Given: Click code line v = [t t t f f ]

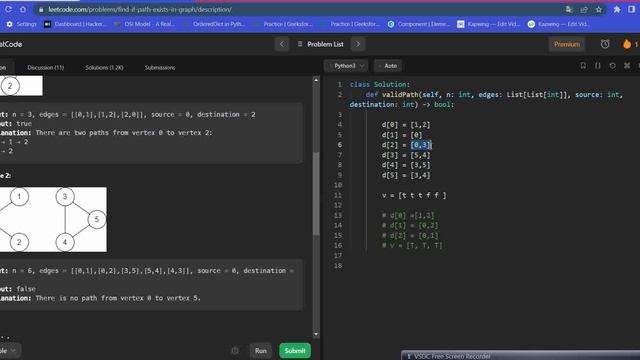Looking at the screenshot, I should (x=414, y=195).
